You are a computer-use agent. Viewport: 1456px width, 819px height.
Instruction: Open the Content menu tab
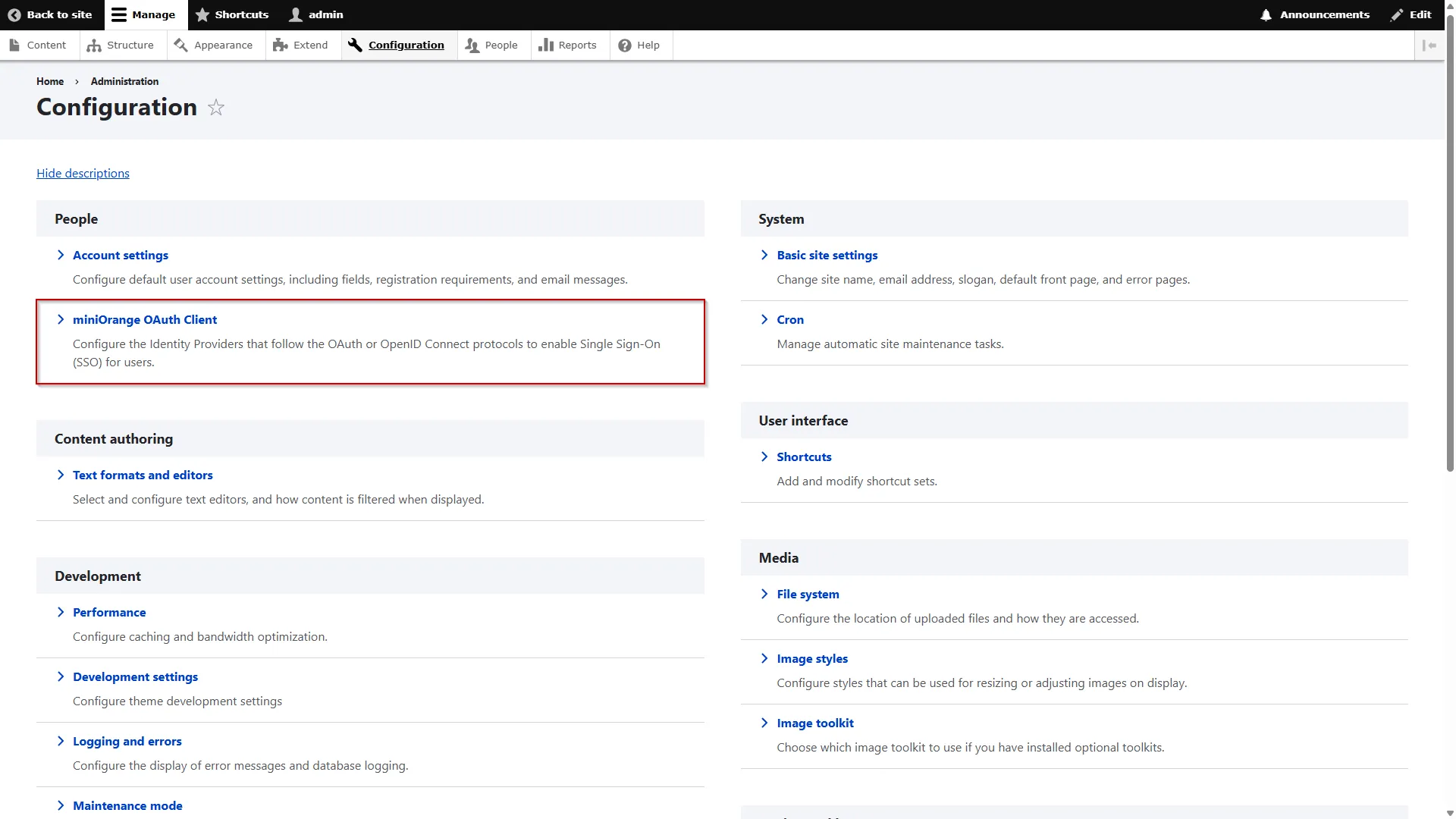pos(39,45)
